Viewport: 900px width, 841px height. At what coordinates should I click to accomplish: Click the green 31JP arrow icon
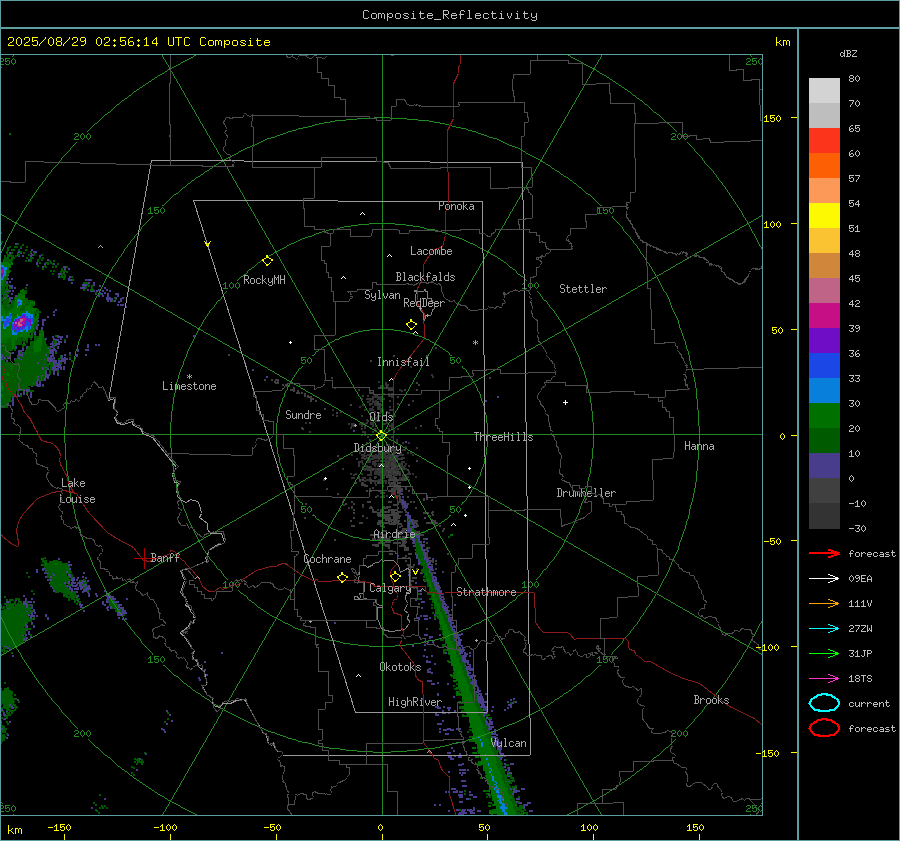point(824,653)
